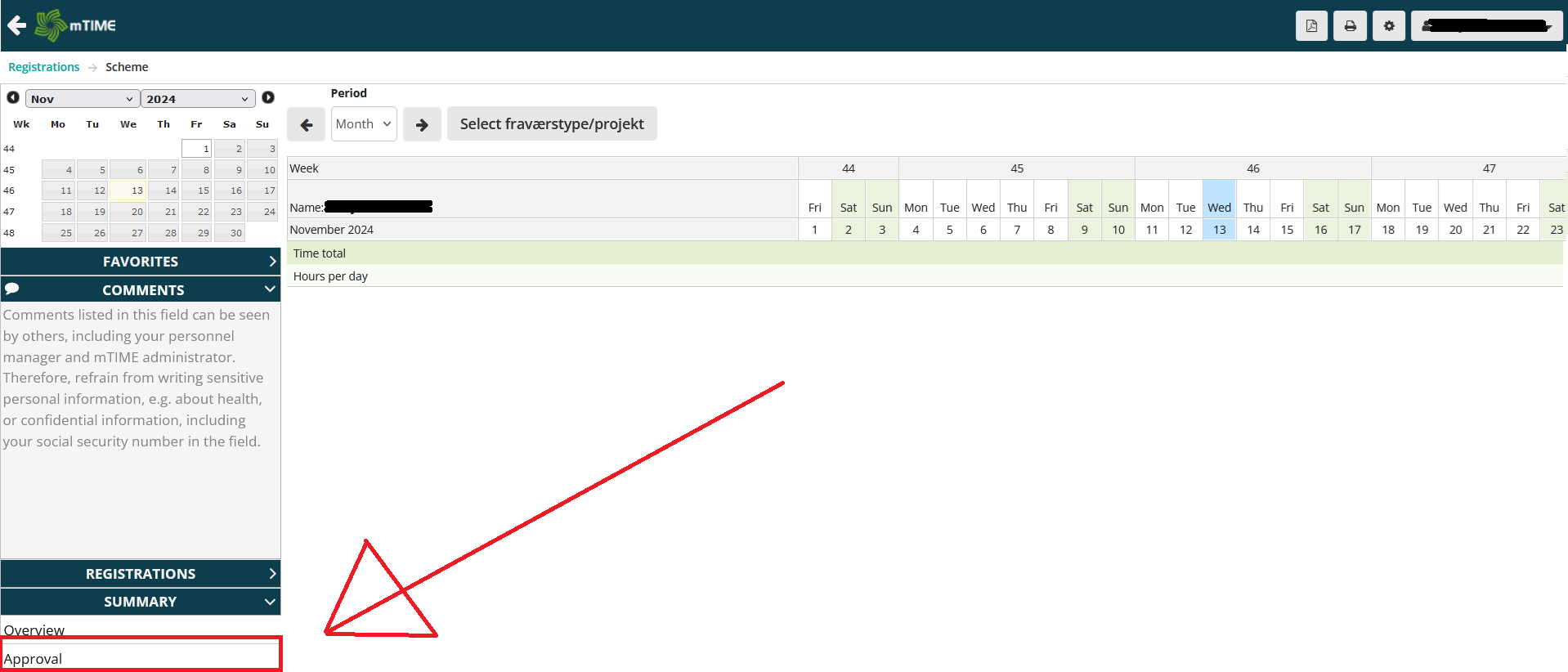1568x672 pixels.
Task: Open the Nov month dropdown
Action: click(x=82, y=99)
